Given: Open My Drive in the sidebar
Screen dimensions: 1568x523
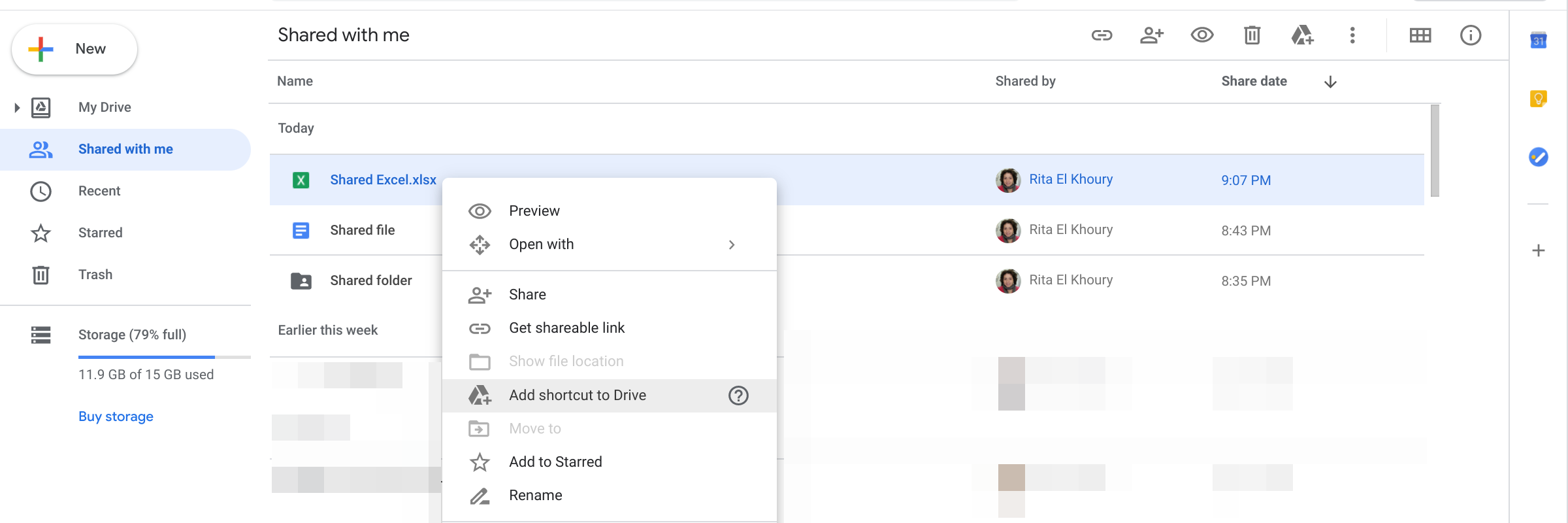Looking at the screenshot, I should pyautogui.click(x=105, y=107).
